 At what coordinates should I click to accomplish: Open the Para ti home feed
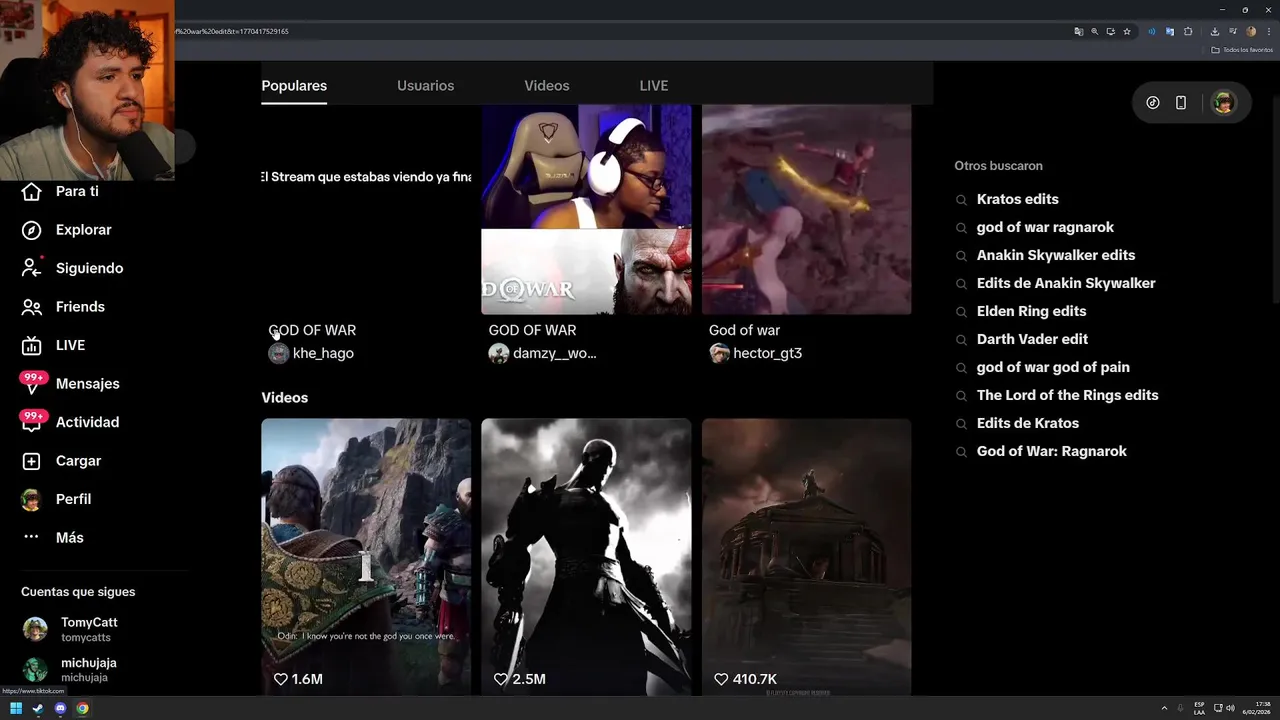coord(60,191)
